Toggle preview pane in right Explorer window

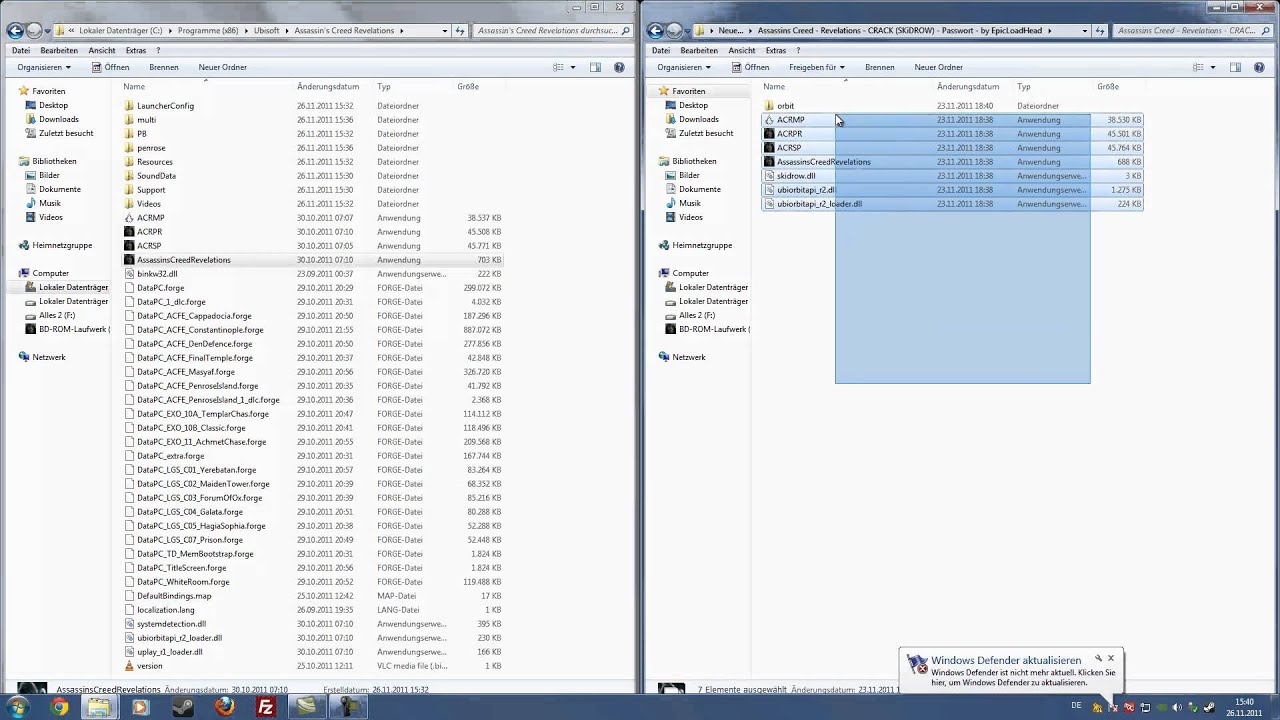[x=1235, y=67]
